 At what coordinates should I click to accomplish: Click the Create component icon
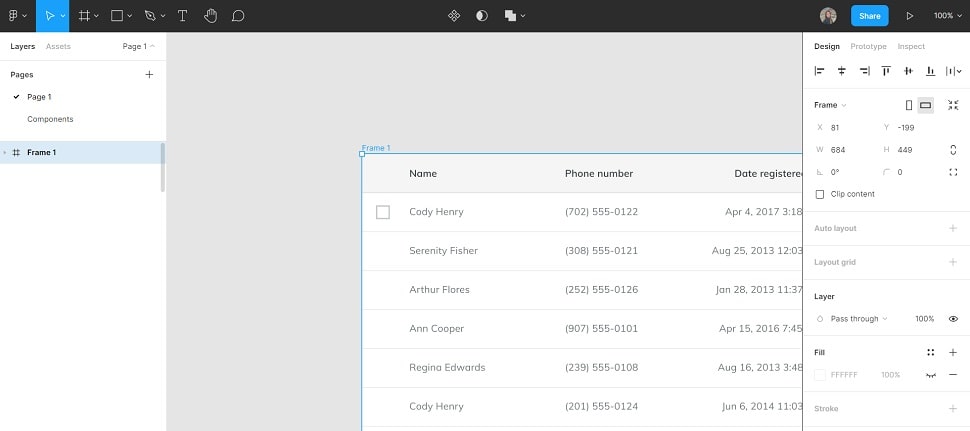coord(453,16)
